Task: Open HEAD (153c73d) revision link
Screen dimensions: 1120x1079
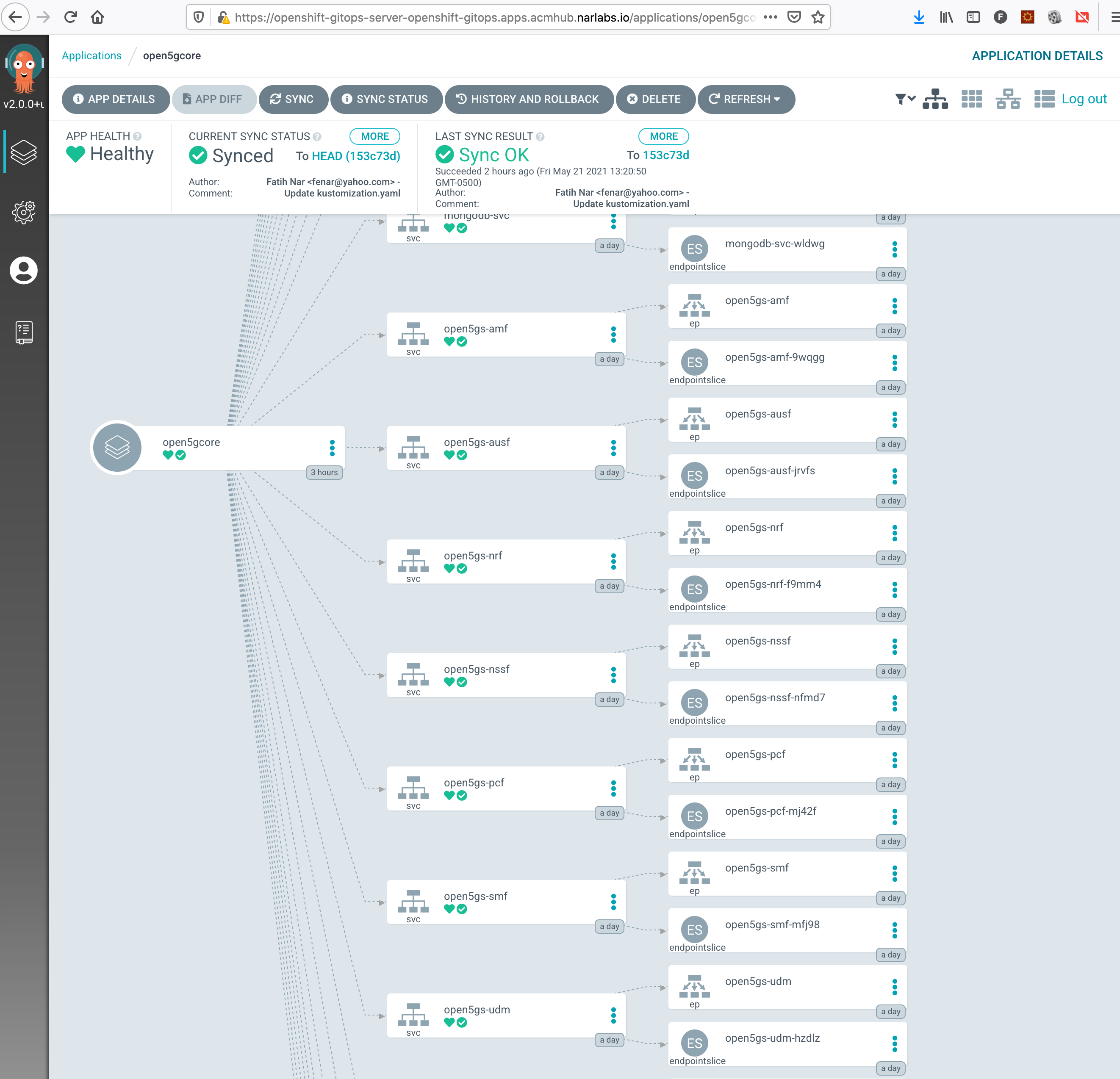Action: point(355,156)
